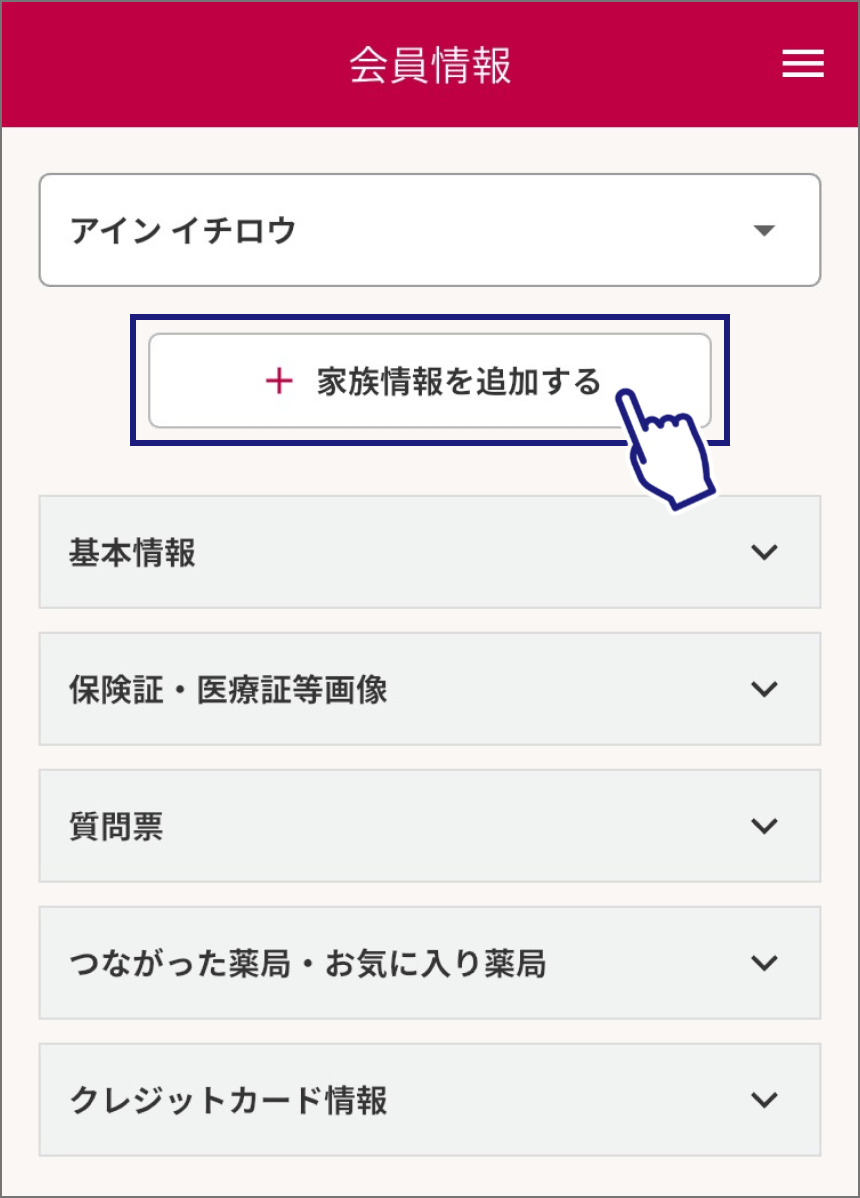
Task: Click the red plus icon for adding family
Action: pyautogui.click(x=279, y=381)
